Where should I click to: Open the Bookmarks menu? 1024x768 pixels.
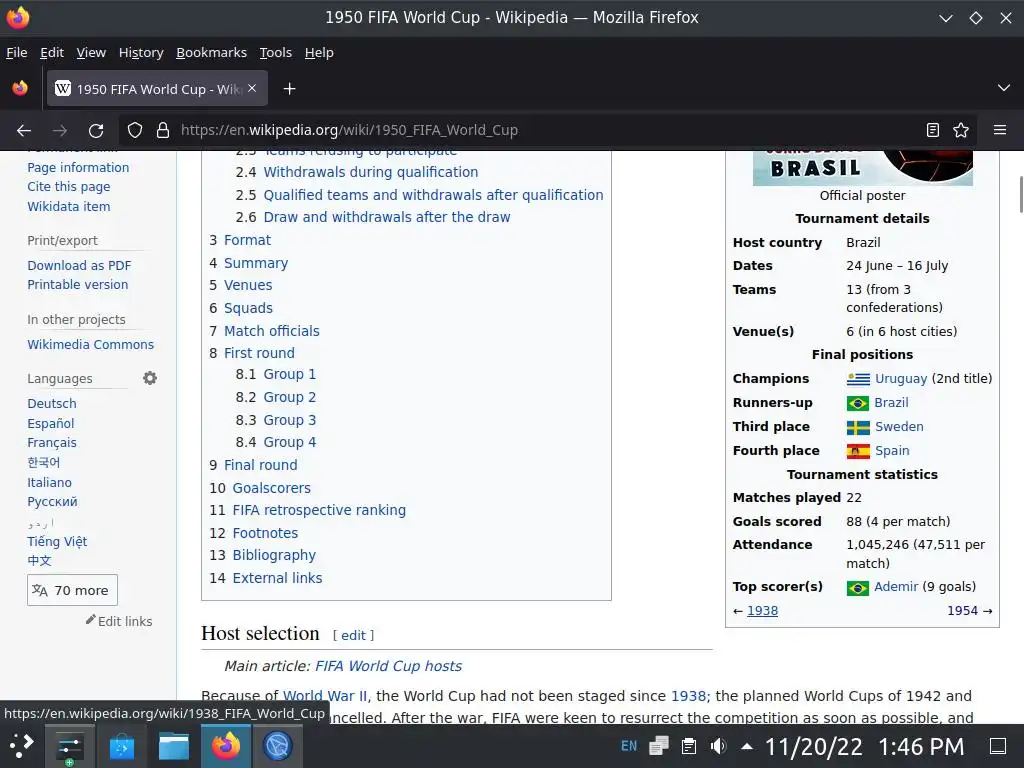click(x=212, y=52)
